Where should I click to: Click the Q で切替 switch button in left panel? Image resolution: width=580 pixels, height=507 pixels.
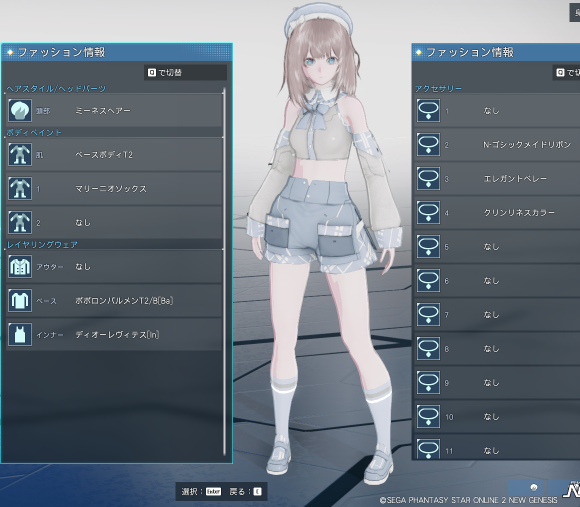pos(185,72)
